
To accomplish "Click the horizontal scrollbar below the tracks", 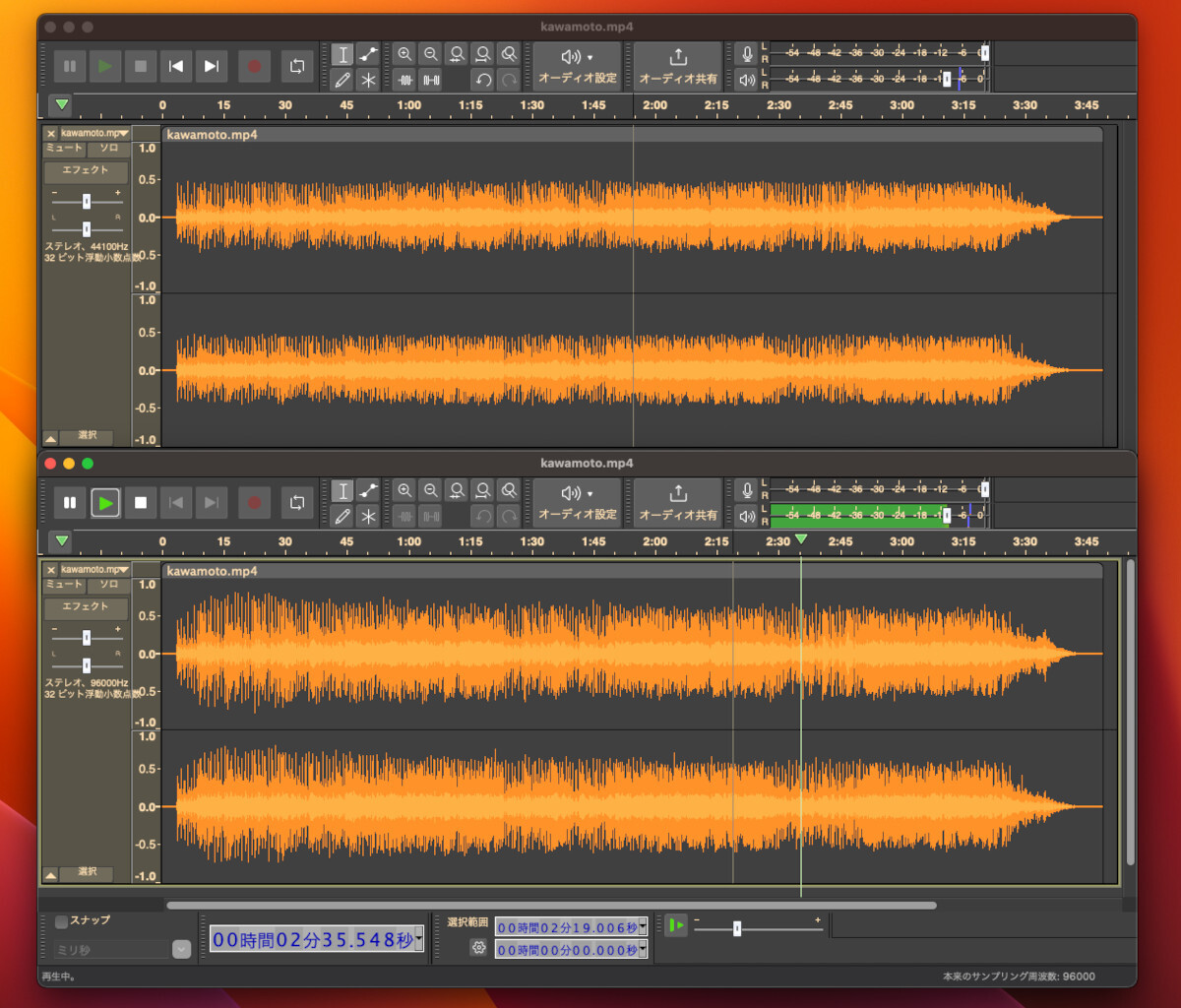I will pos(551,905).
